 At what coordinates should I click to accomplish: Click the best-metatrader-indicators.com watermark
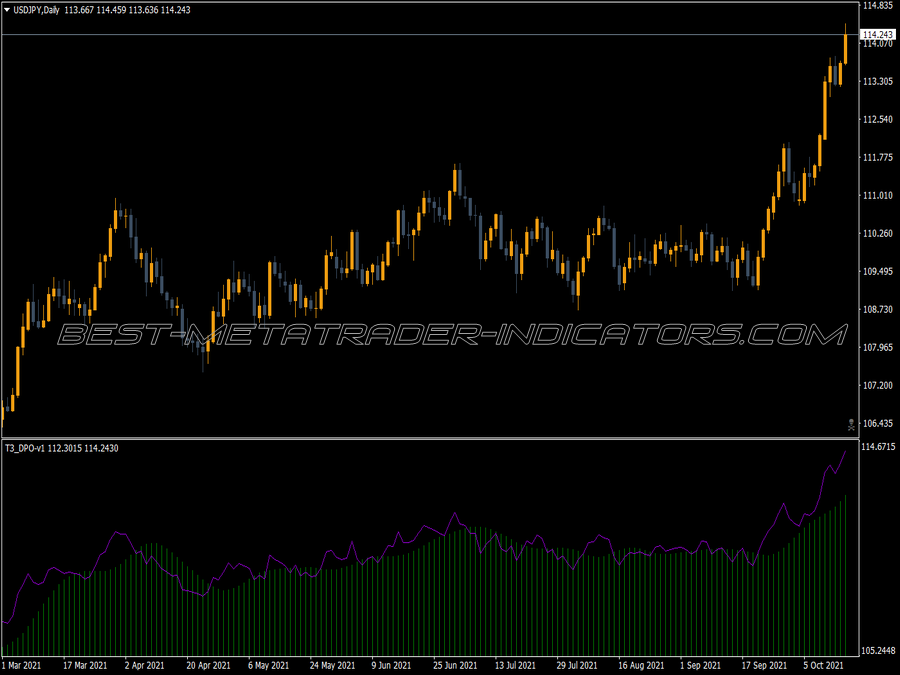[x=452, y=335]
